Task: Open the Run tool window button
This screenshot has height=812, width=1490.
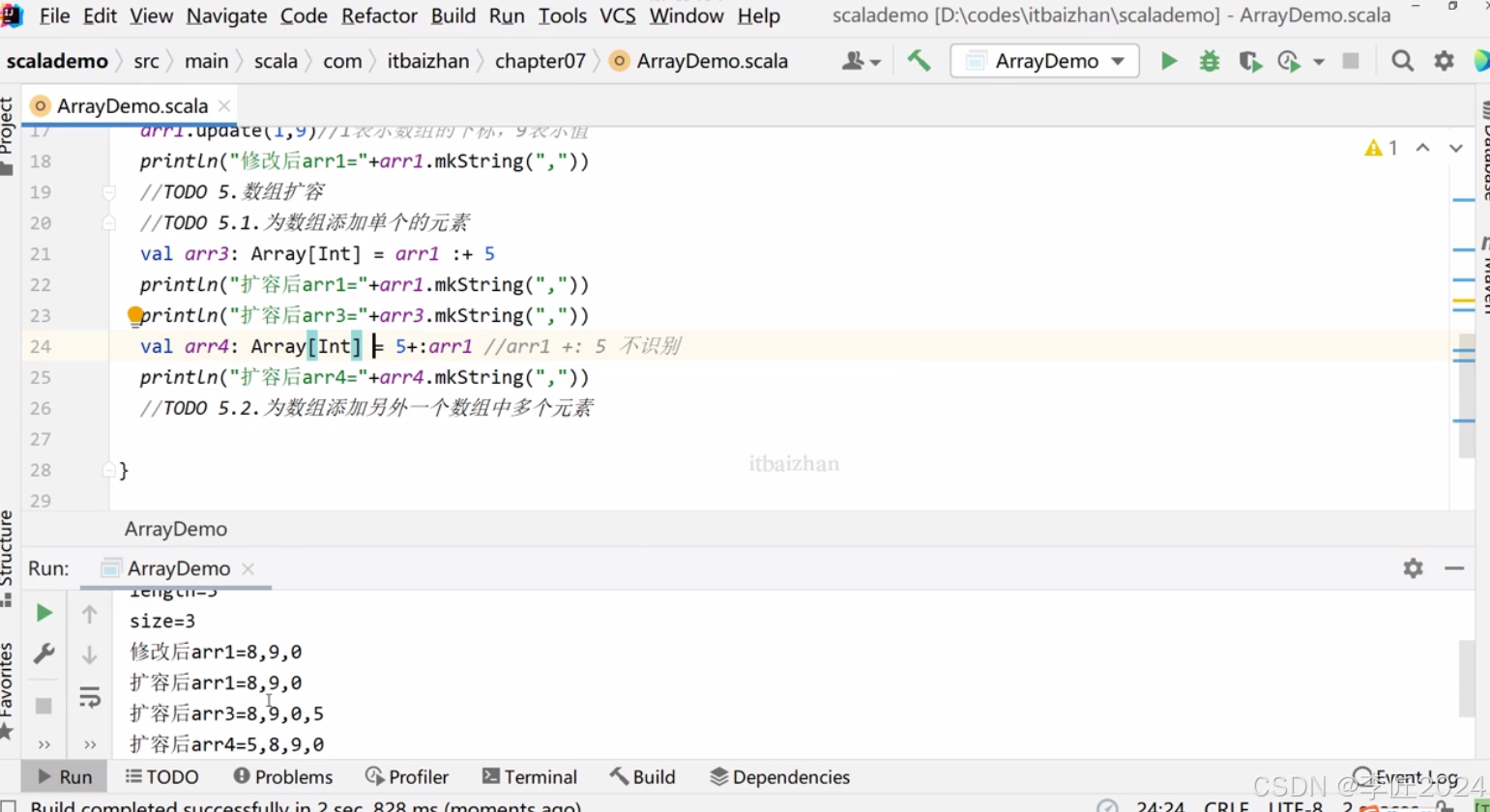Action: coord(64,777)
